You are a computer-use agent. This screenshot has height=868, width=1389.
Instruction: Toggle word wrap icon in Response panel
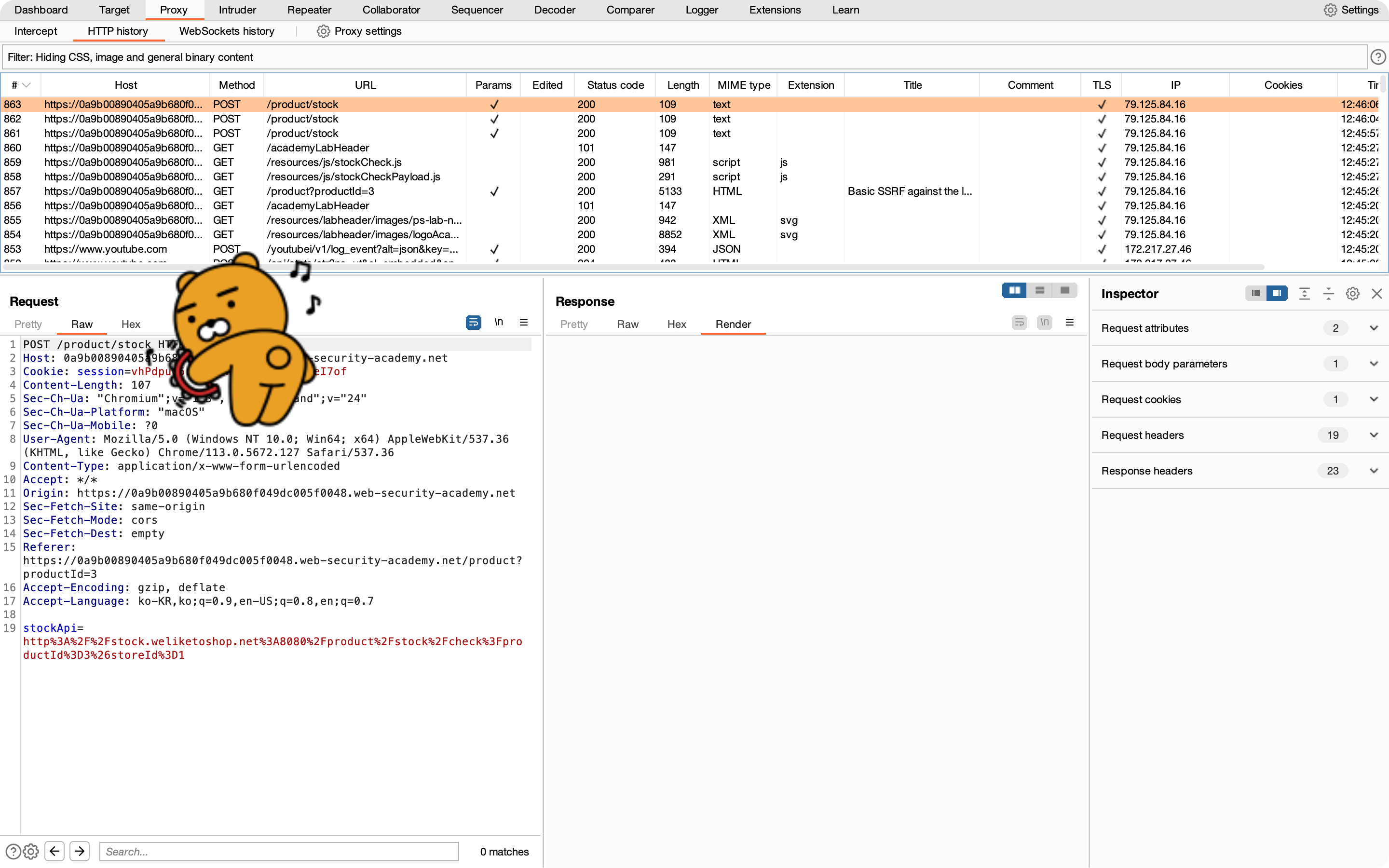pyautogui.click(x=1020, y=323)
